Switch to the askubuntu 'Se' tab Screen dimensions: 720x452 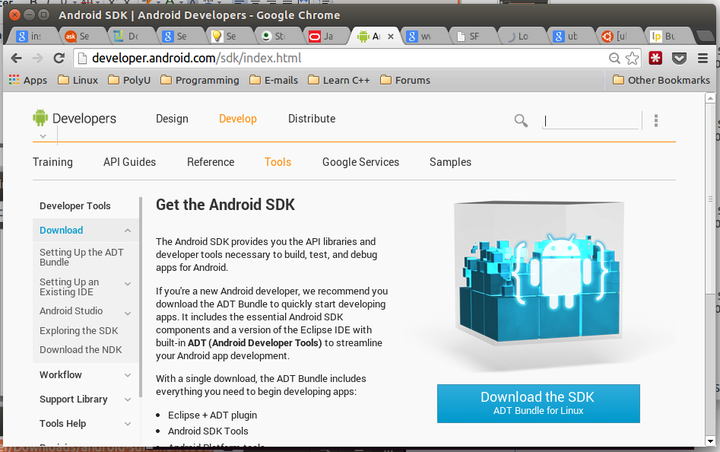point(83,36)
